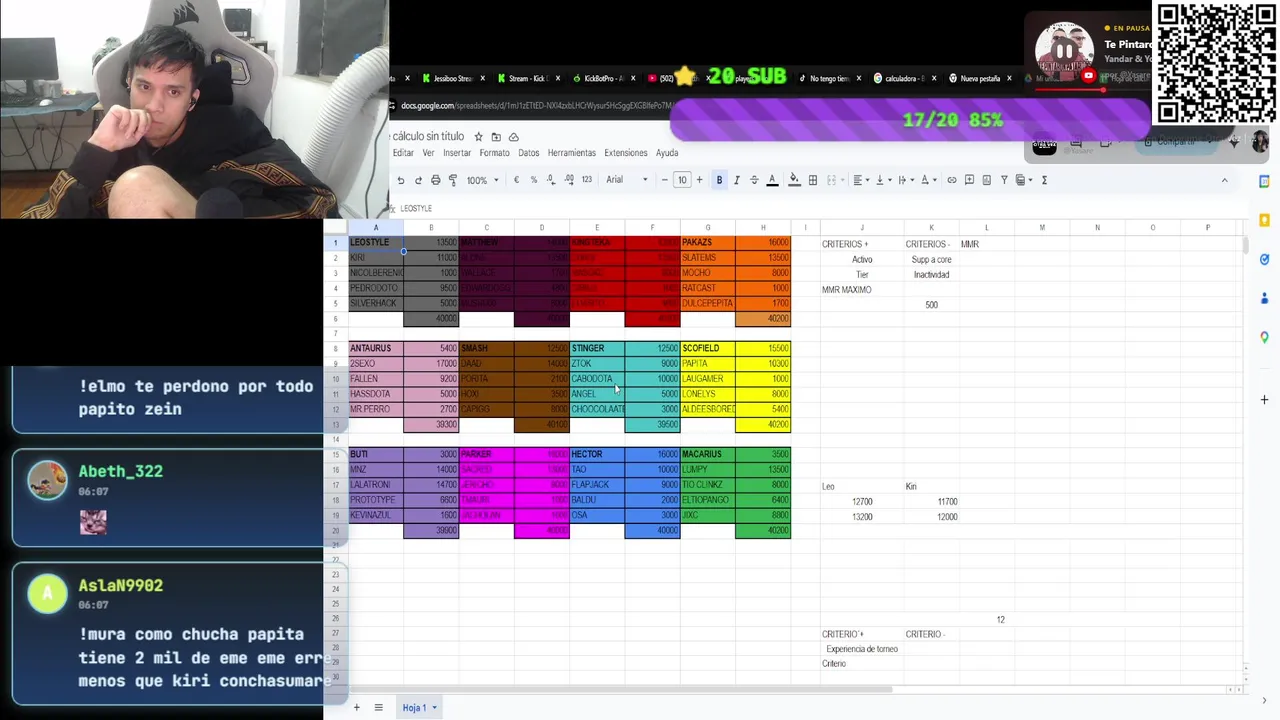Image resolution: width=1280 pixels, height=720 pixels.
Task: Click the font size field showing 10
Action: click(682, 180)
